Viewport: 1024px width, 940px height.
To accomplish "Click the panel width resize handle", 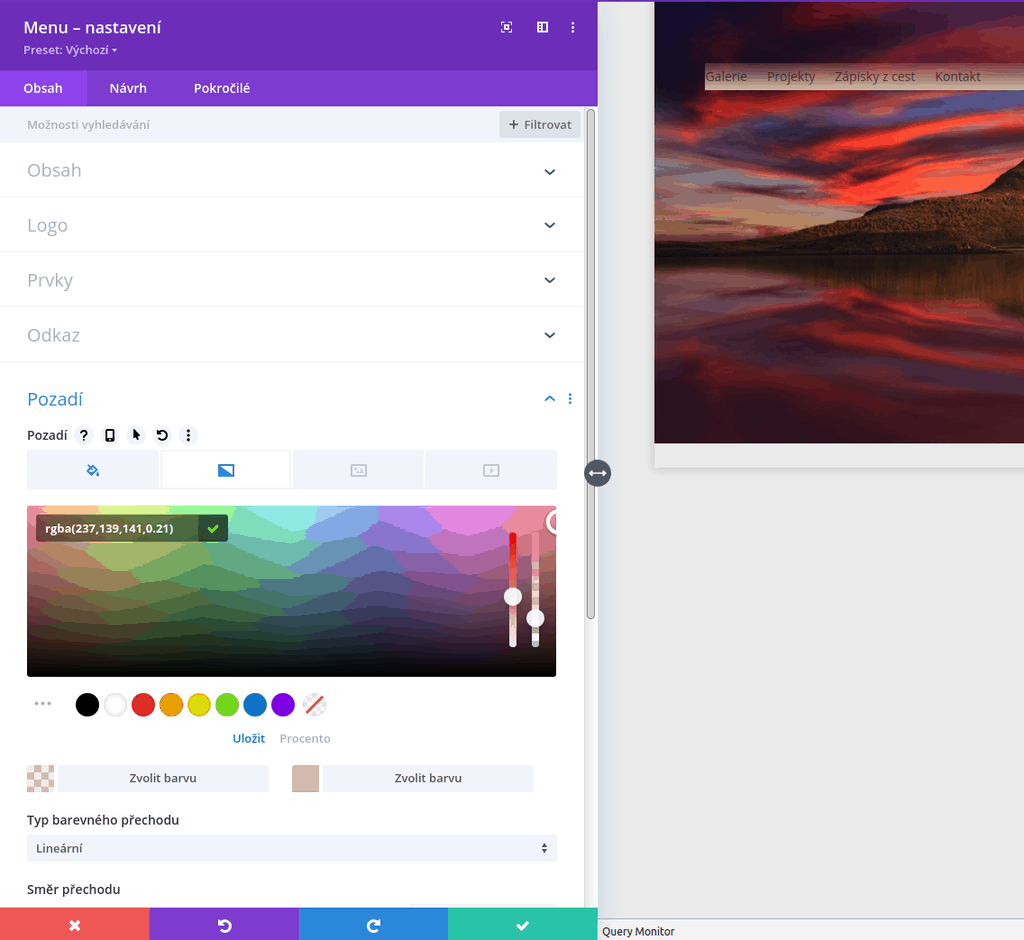I will [x=598, y=473].
